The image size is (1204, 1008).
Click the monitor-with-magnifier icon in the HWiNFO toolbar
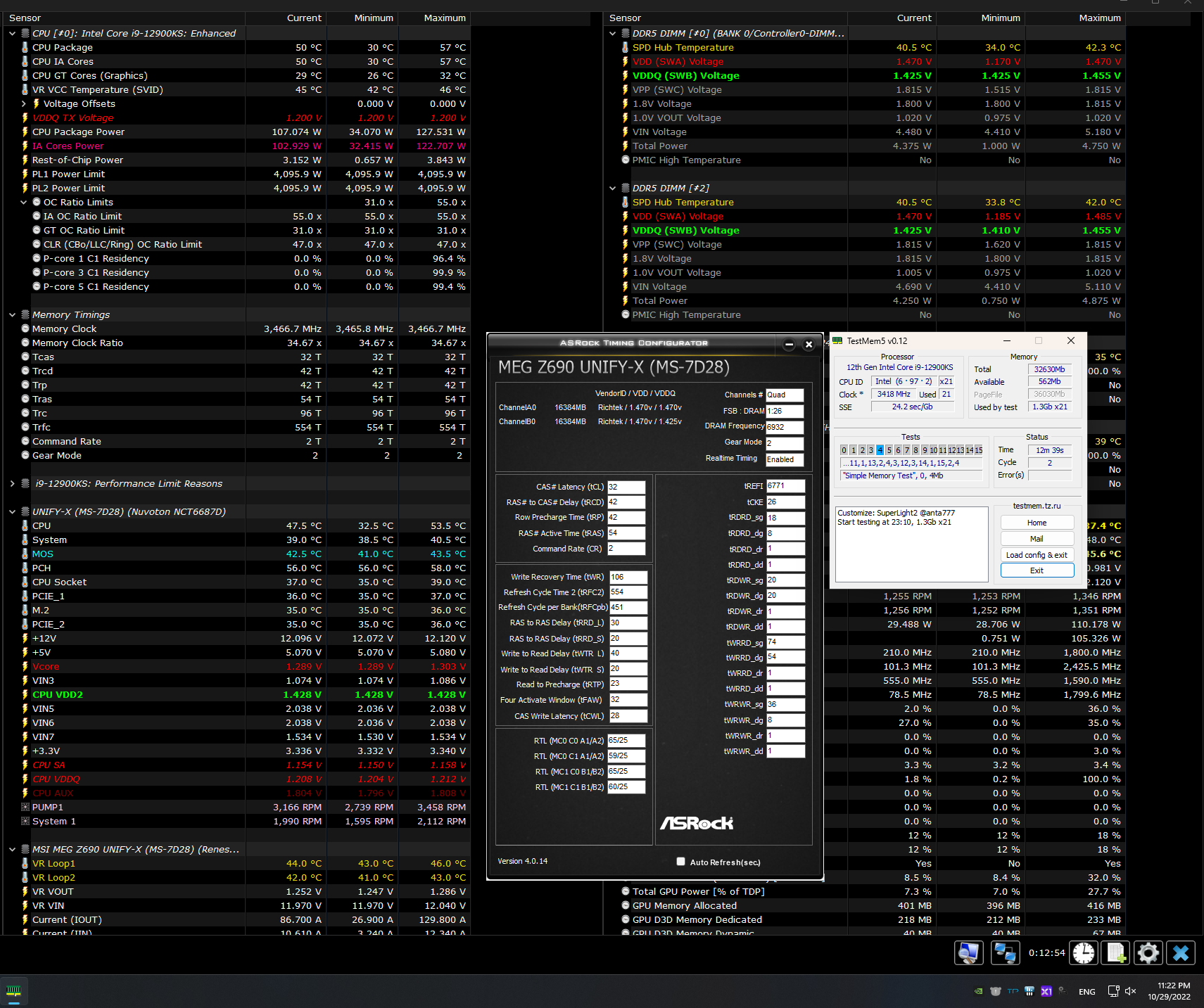[x=968, y=953]
